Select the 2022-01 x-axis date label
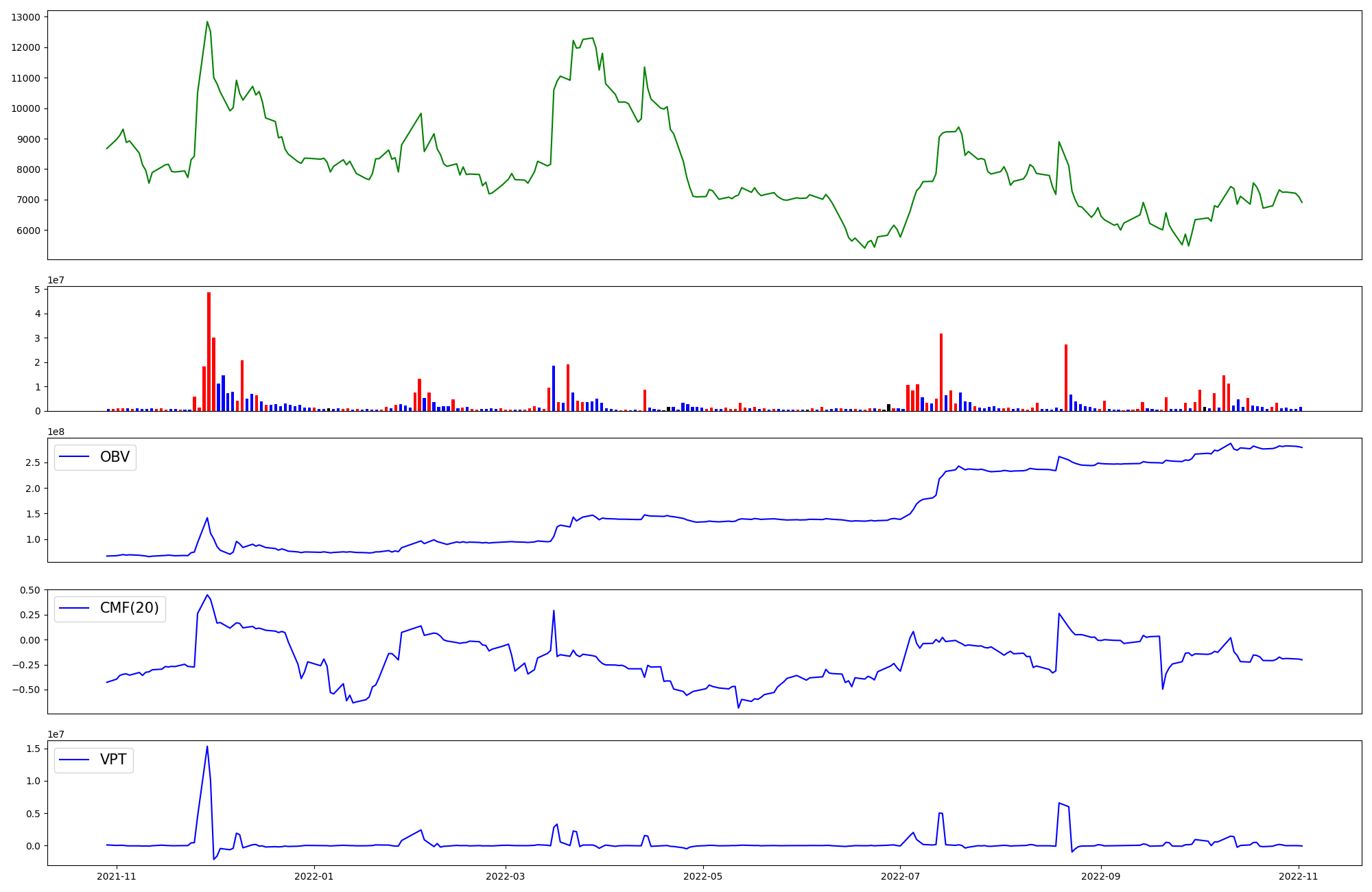This screenshot has height=892, width=1372. [x=314, y=876]
